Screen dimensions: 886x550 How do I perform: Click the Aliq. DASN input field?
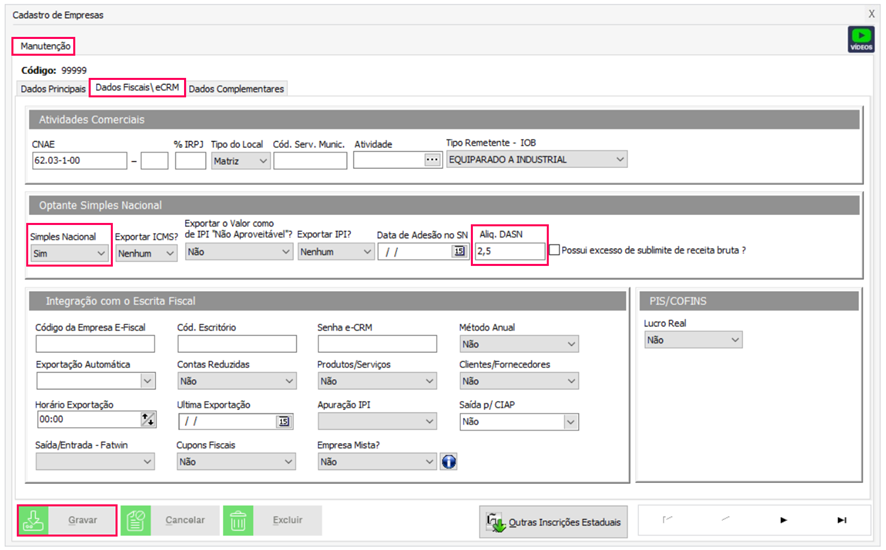pyautogui.click(x=509, y=252)
